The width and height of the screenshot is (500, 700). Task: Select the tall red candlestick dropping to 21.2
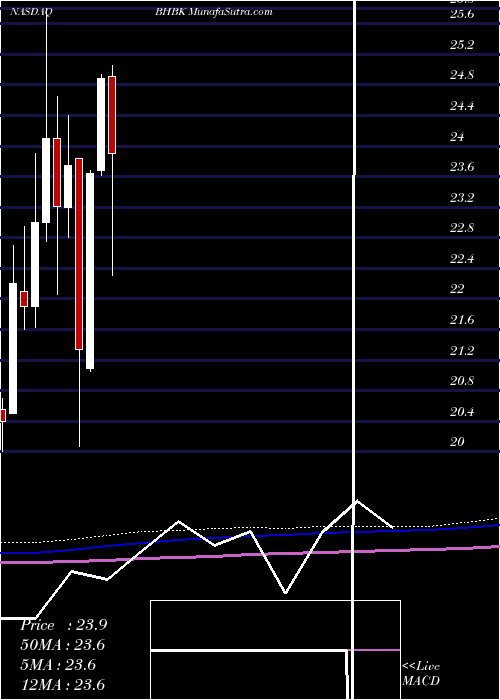click(x=79, y=254)
